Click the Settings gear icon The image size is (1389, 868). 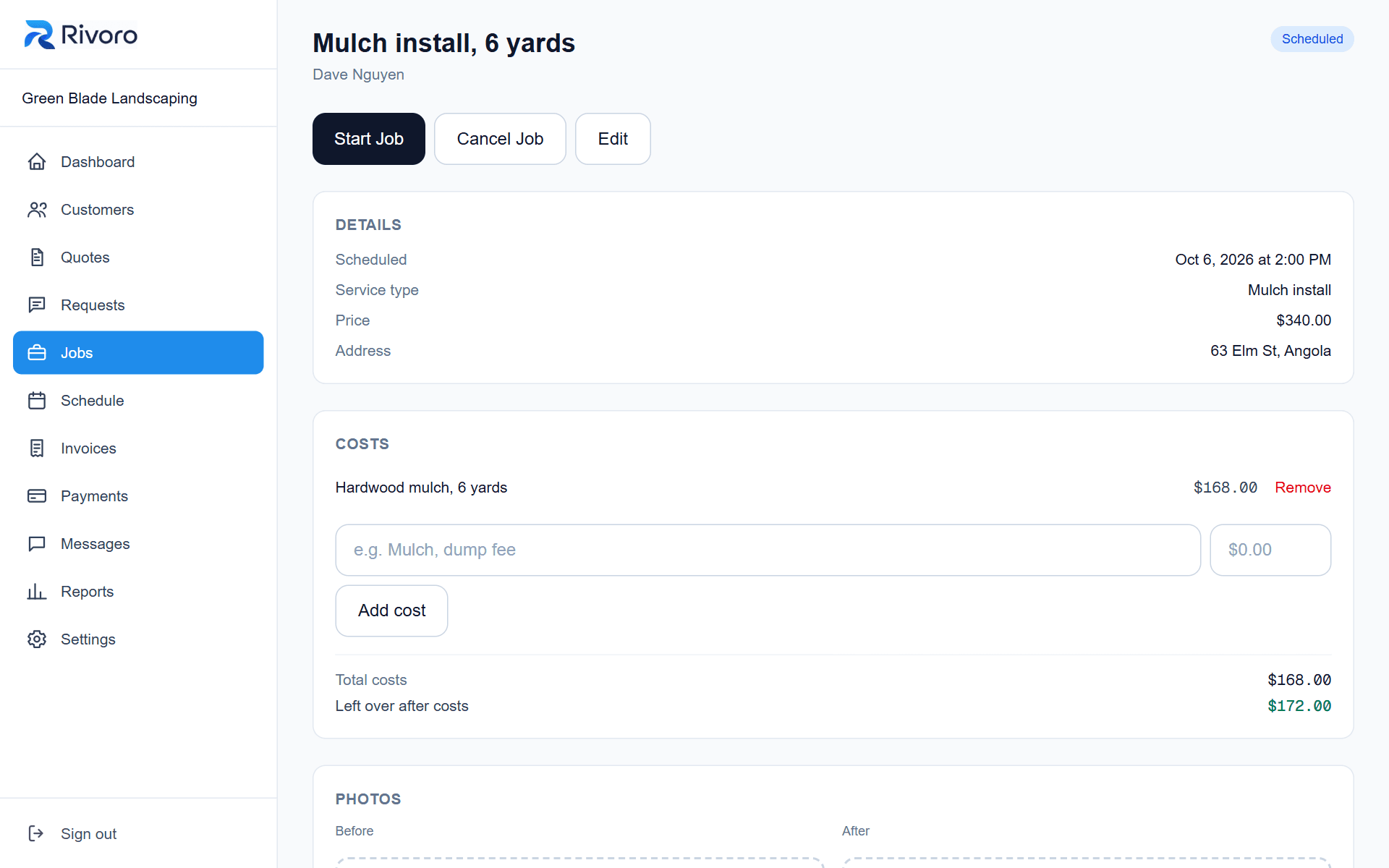37,639
